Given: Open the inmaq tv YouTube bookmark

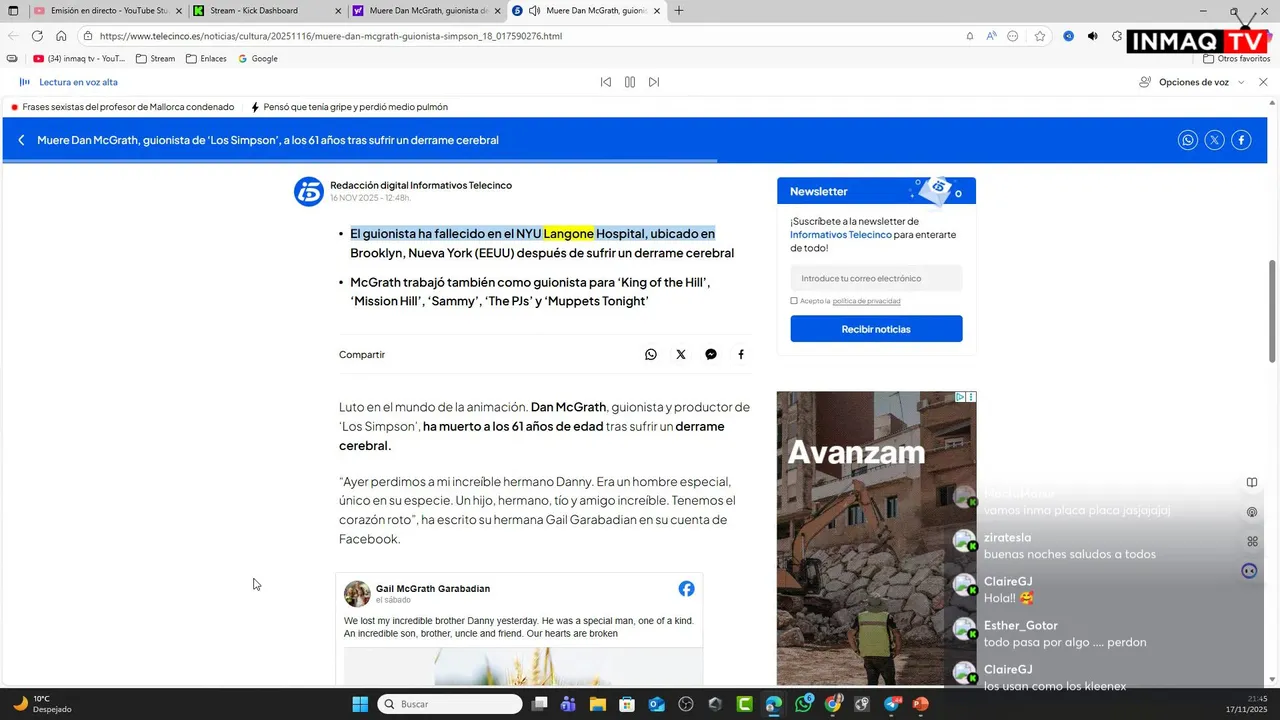Looking at the screenshot, I should click(x=79, y=59).
